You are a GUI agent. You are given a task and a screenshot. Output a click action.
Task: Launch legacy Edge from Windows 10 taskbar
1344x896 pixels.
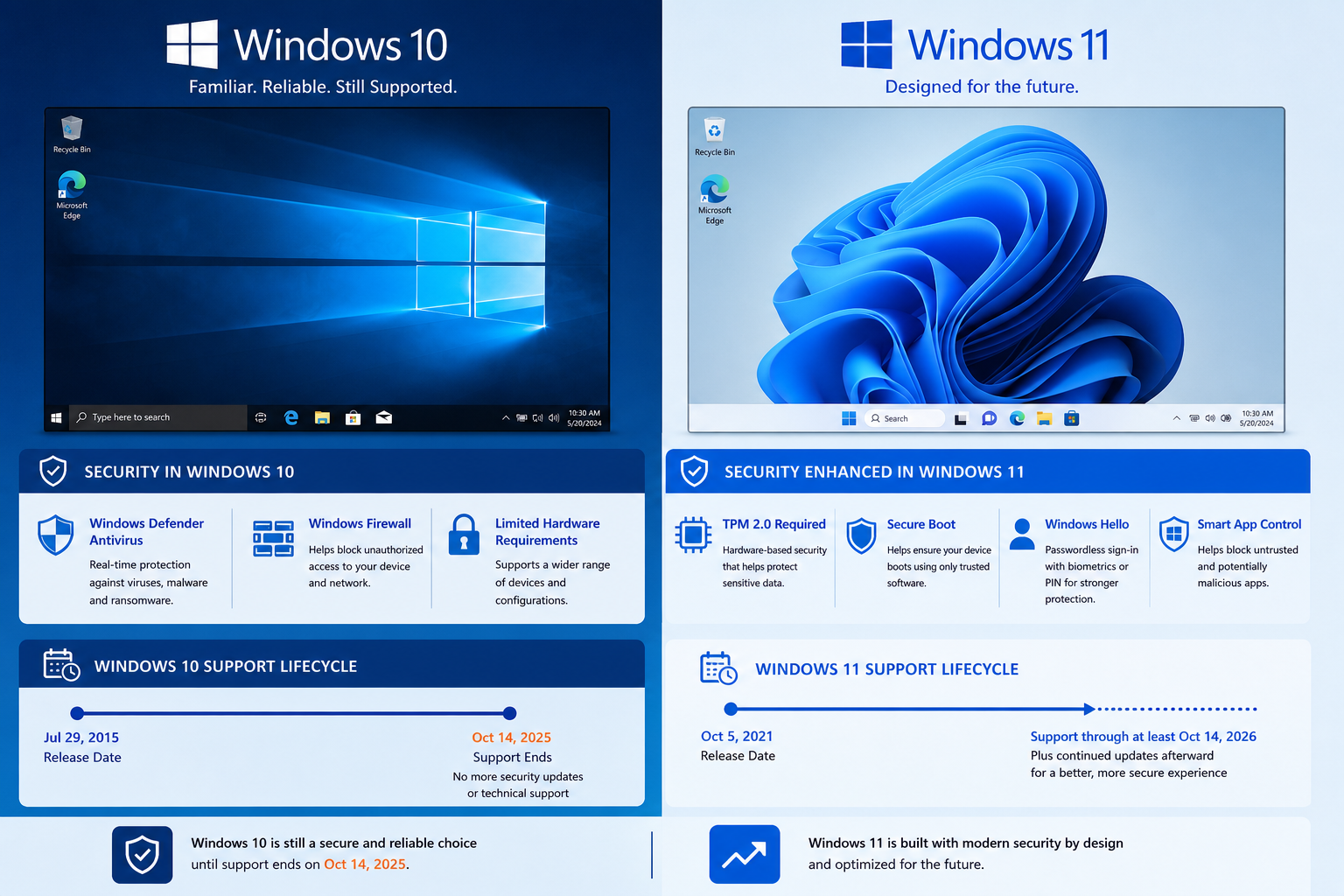coord(291,418)
